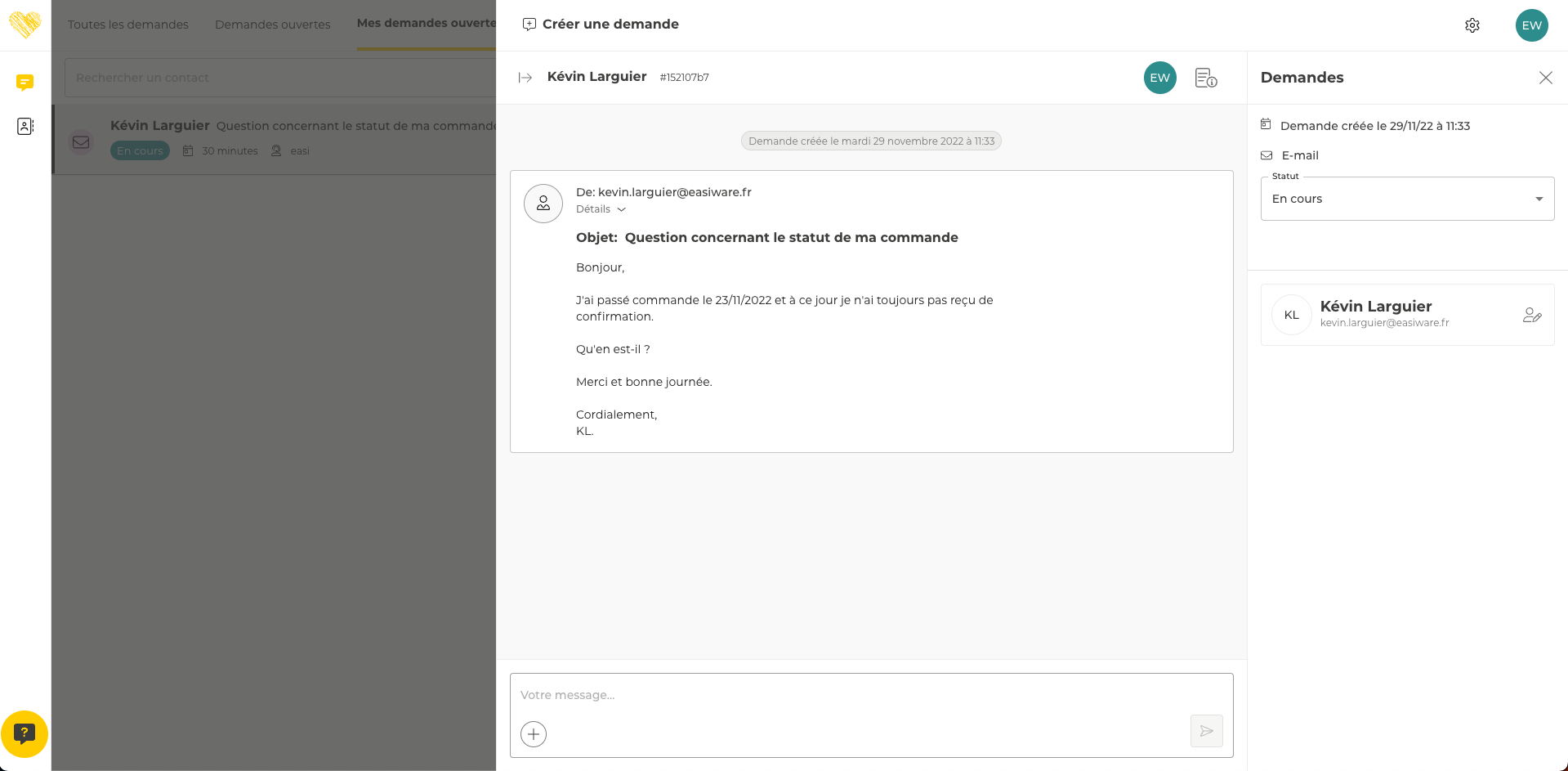Click the yellow heart app logo
1568x771 pixels.
point(25,25)
